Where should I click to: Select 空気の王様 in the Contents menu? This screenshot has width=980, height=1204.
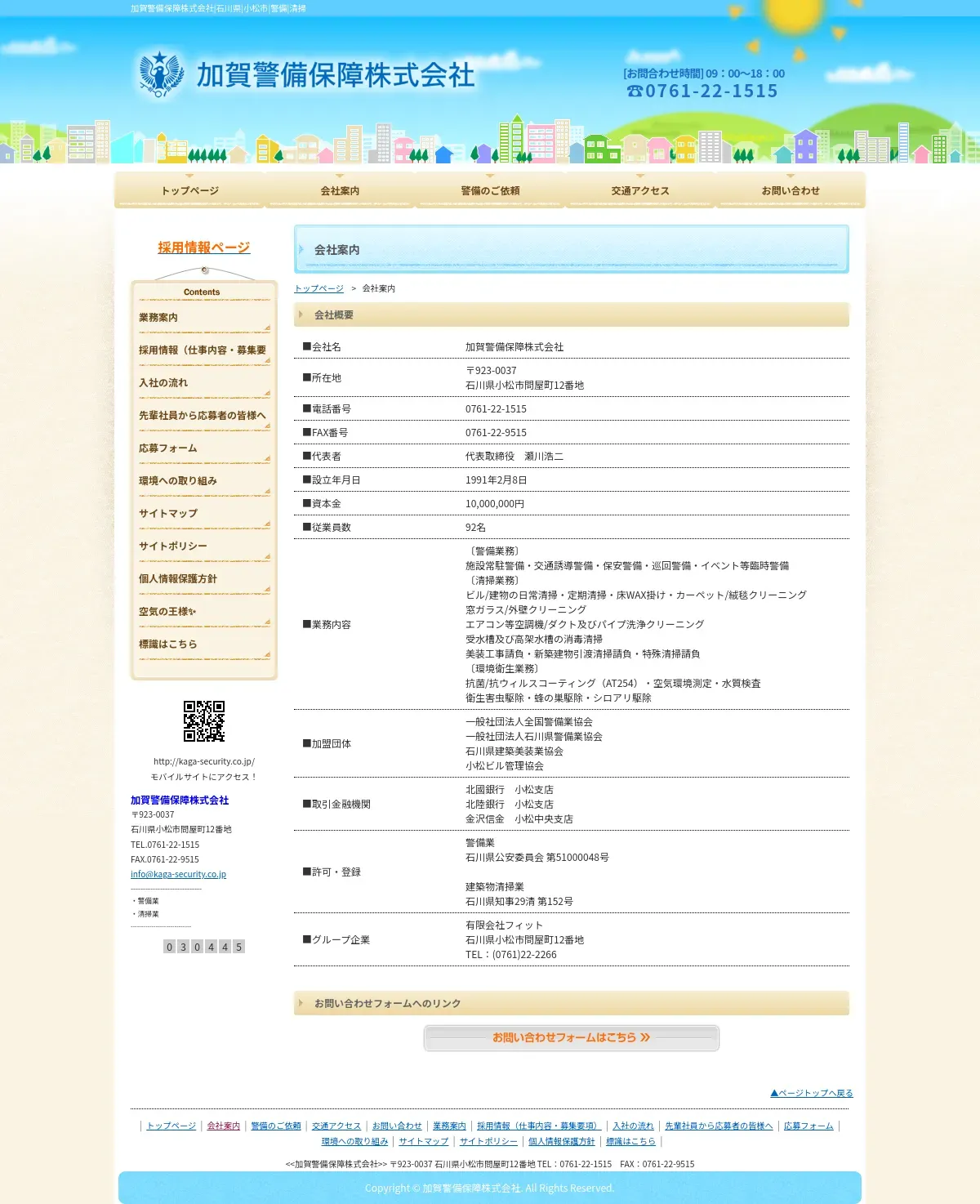click(x=204, y=612)
